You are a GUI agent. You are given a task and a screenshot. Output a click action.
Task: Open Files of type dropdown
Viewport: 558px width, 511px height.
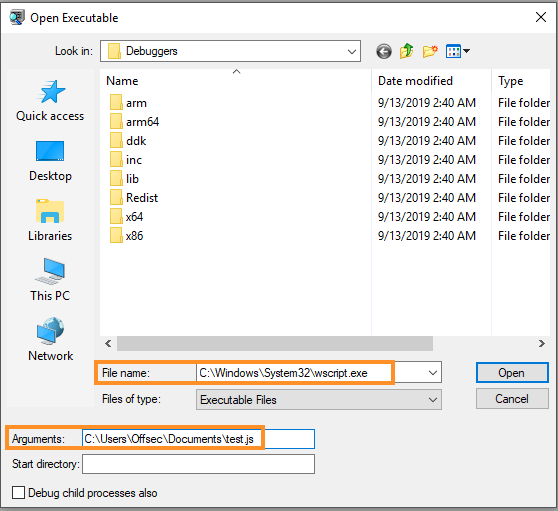(x=319, y=400)
